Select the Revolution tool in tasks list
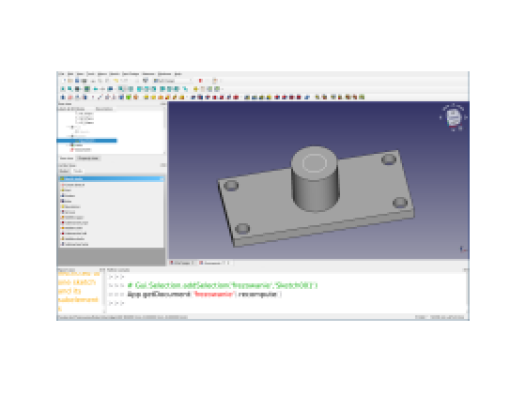This screenshot has width=526, height=394. 72,207
